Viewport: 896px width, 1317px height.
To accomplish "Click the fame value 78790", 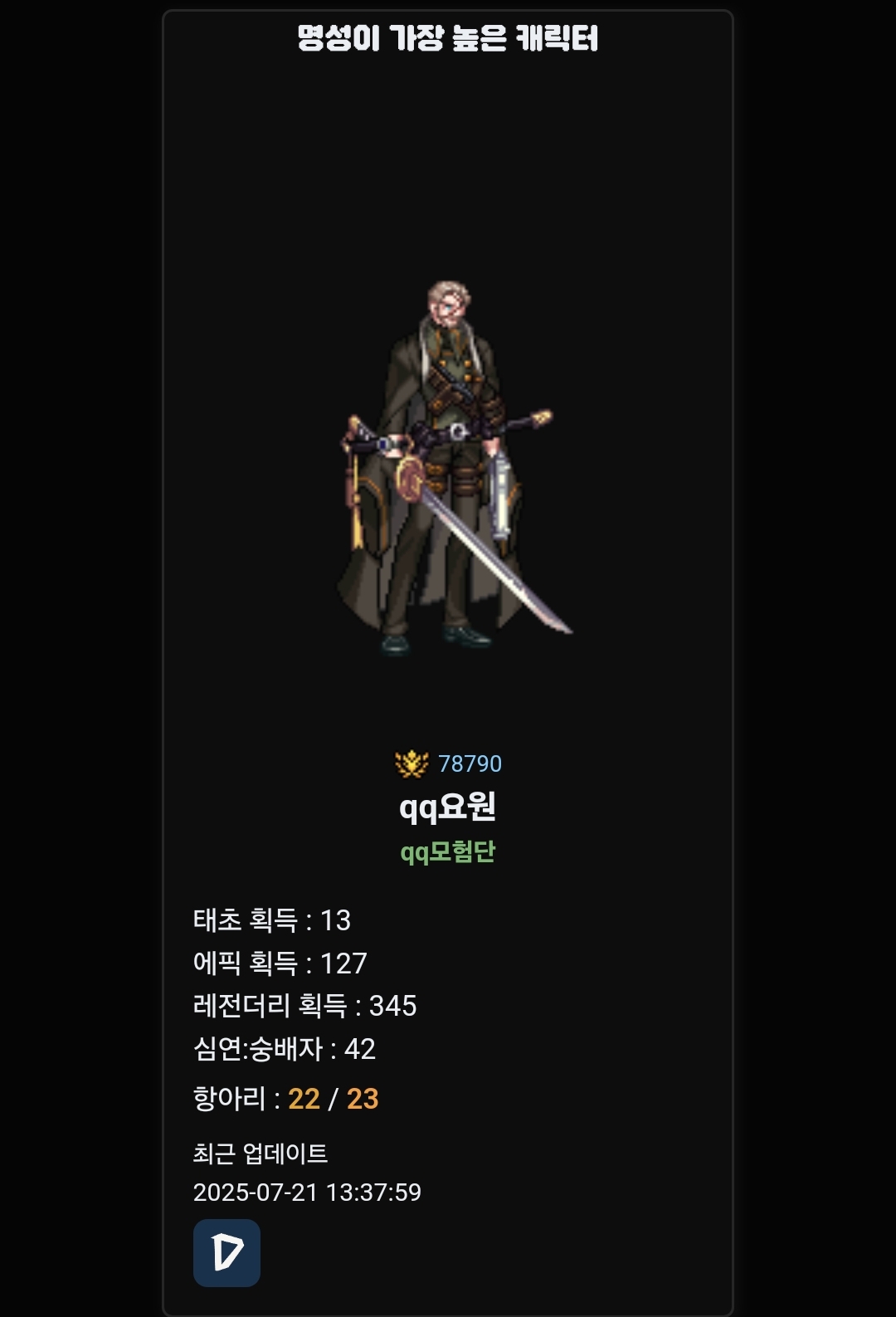I will [x=470, y=763].
